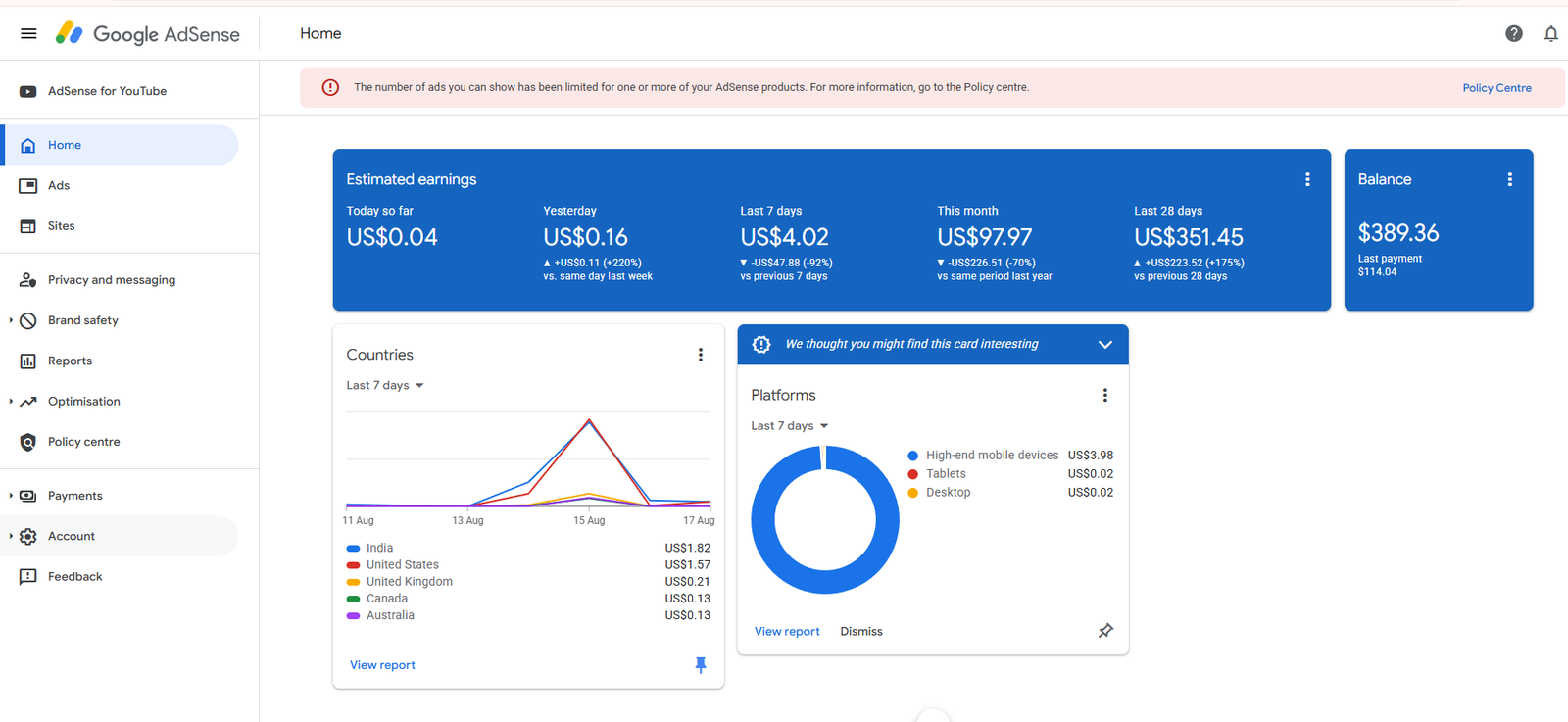This screenshot has height=722, width=1568.
Task: Dismiss the Platforms suggestion card
Action: coord(861,631)
